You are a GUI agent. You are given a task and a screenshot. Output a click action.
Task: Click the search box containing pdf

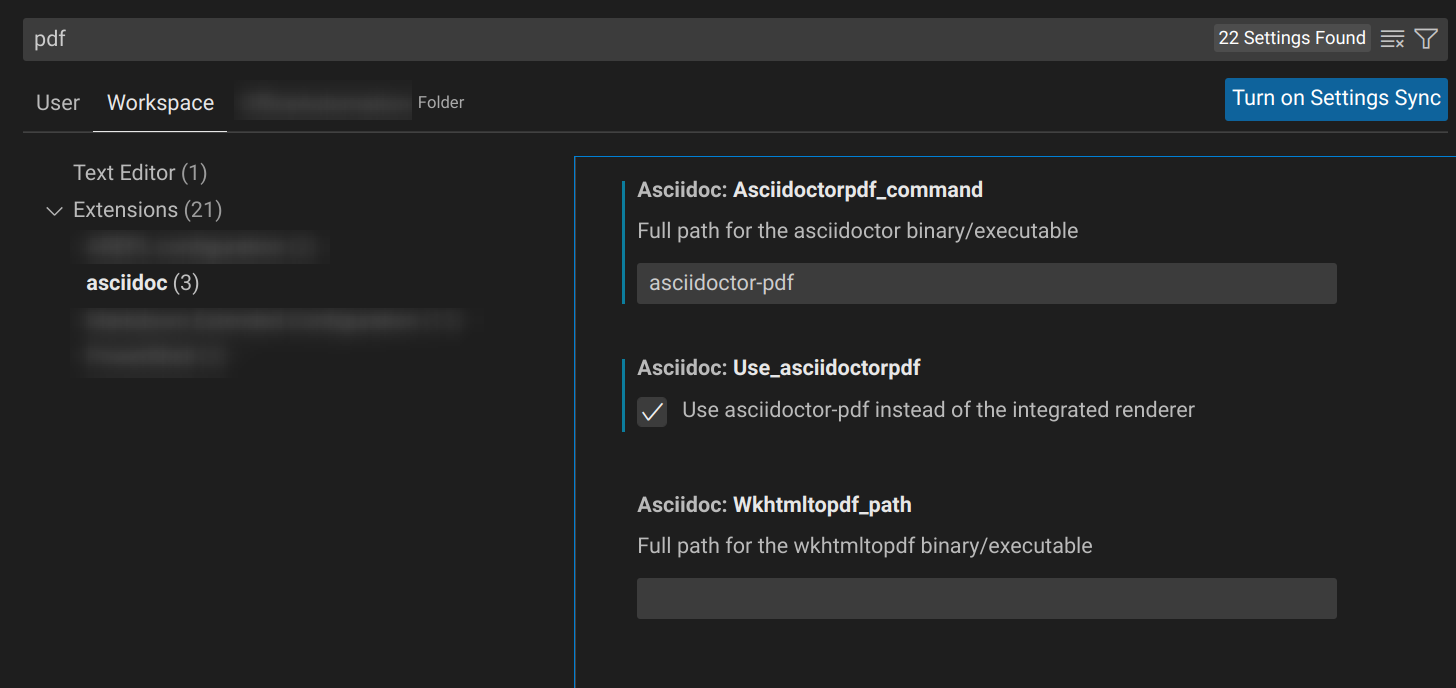pos(400,38)
